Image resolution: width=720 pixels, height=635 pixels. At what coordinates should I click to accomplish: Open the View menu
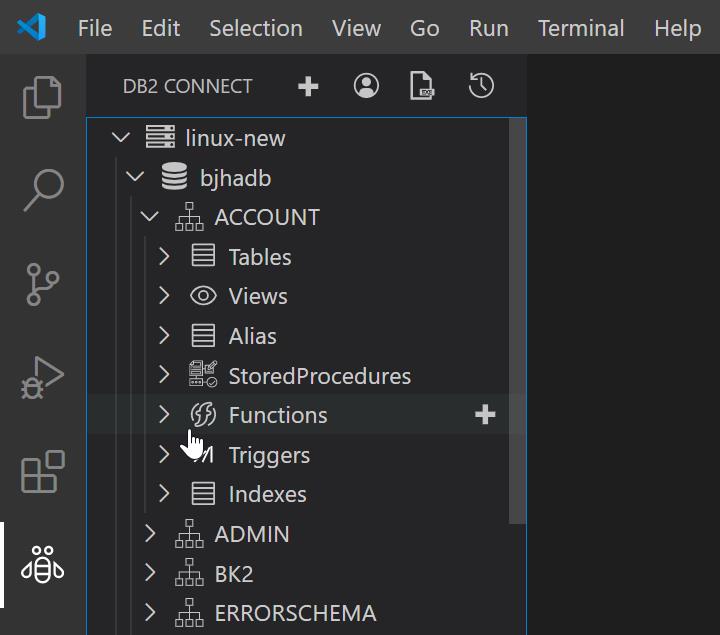(x=356, y=28)
